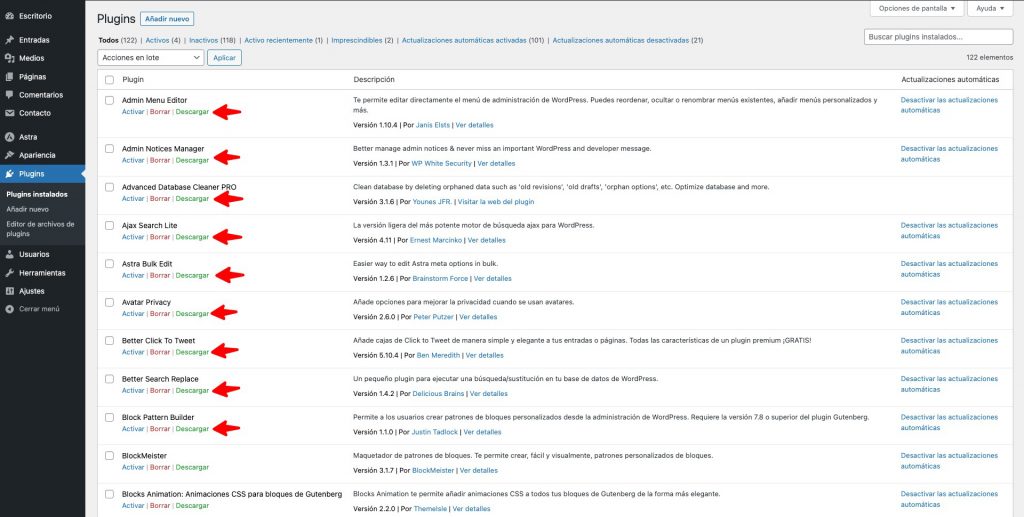Click the Aplicar bulk action button
Image resolution: width=1024 pixels, height=517 pixels.
225,57
